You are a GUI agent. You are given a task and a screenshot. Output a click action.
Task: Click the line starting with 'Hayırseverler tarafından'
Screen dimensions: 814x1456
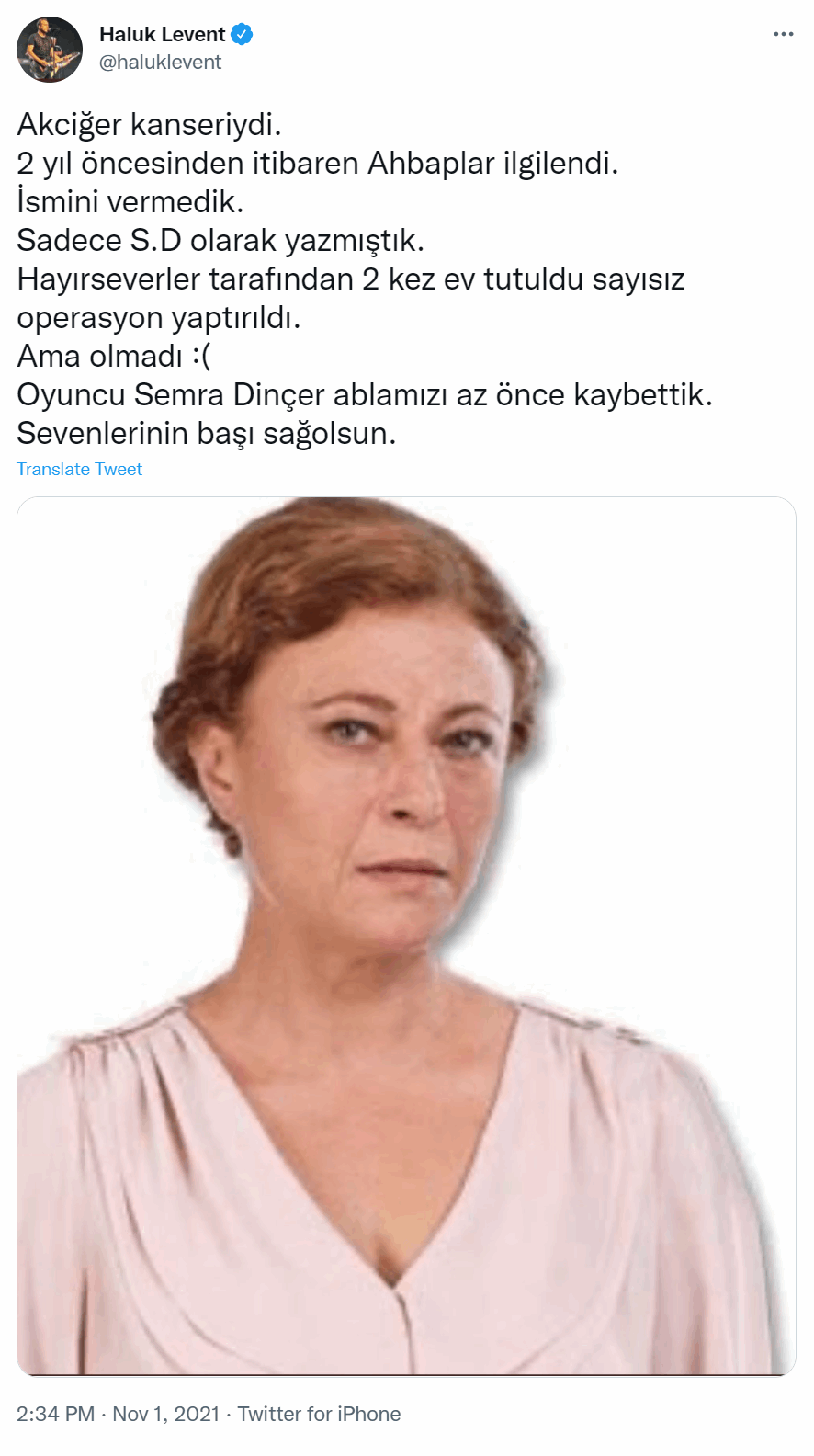pyautogui.click(x=351, y=279)
